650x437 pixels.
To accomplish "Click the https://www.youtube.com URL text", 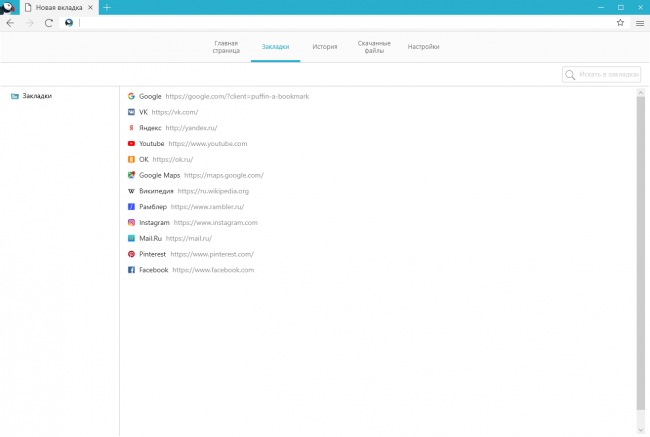I will pos(208,143).
